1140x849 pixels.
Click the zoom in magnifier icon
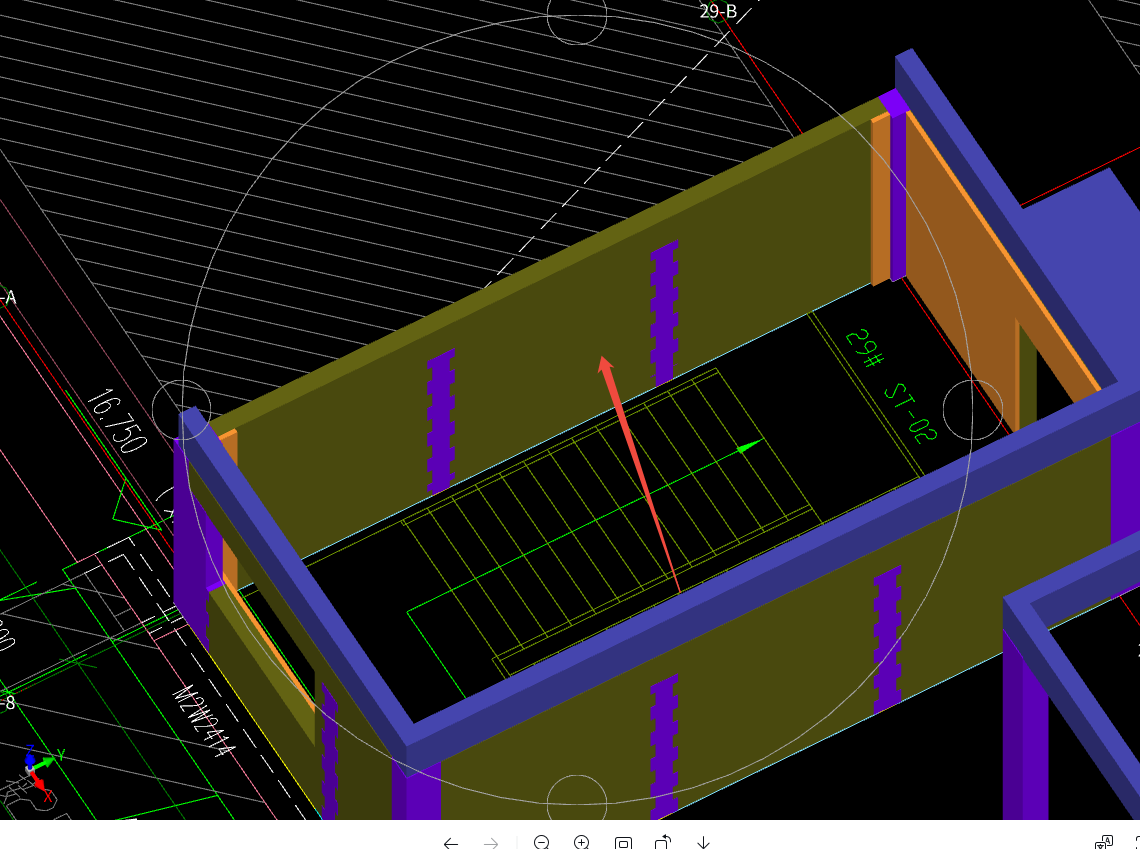click(582, 842)
